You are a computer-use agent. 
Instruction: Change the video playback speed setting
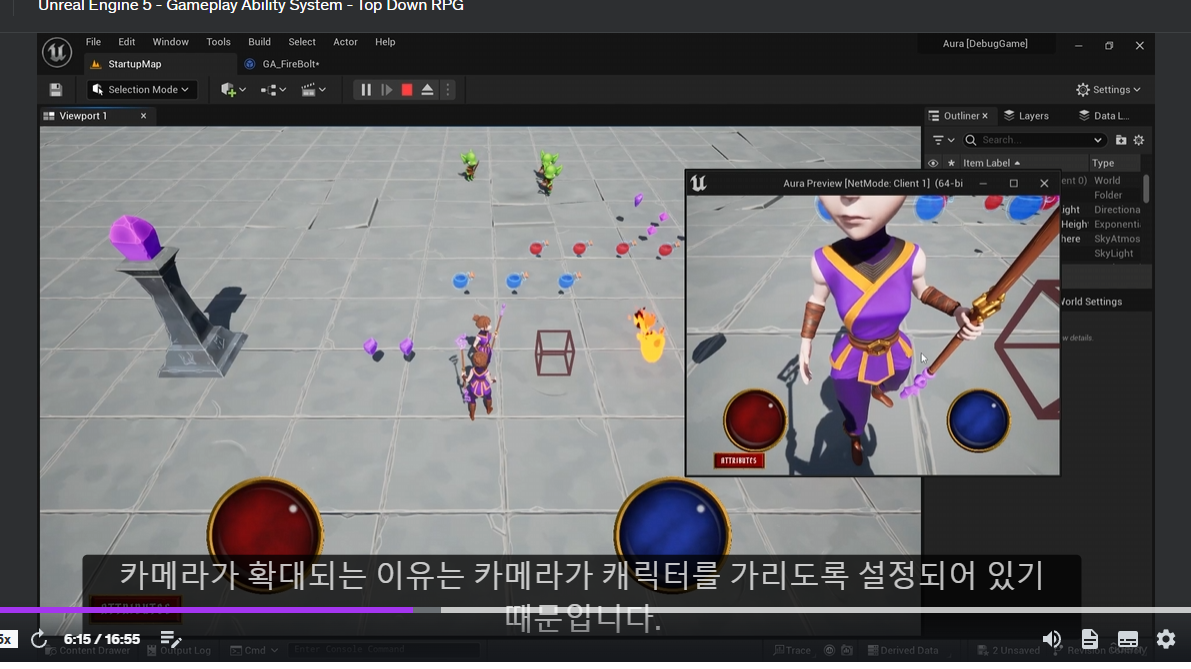point(7,639)
